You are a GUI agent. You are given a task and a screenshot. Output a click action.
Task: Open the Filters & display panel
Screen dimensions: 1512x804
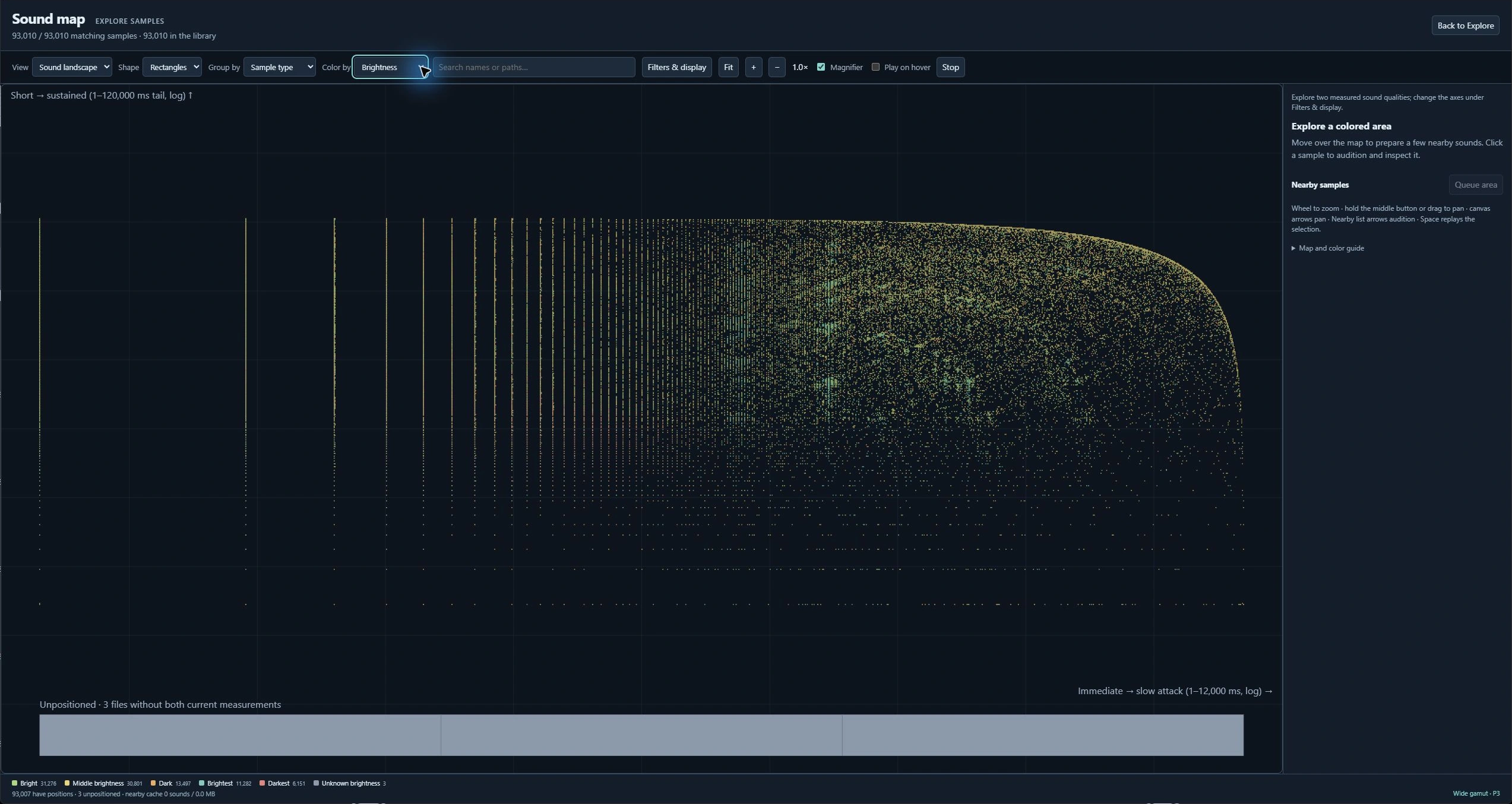coord(676,67)
